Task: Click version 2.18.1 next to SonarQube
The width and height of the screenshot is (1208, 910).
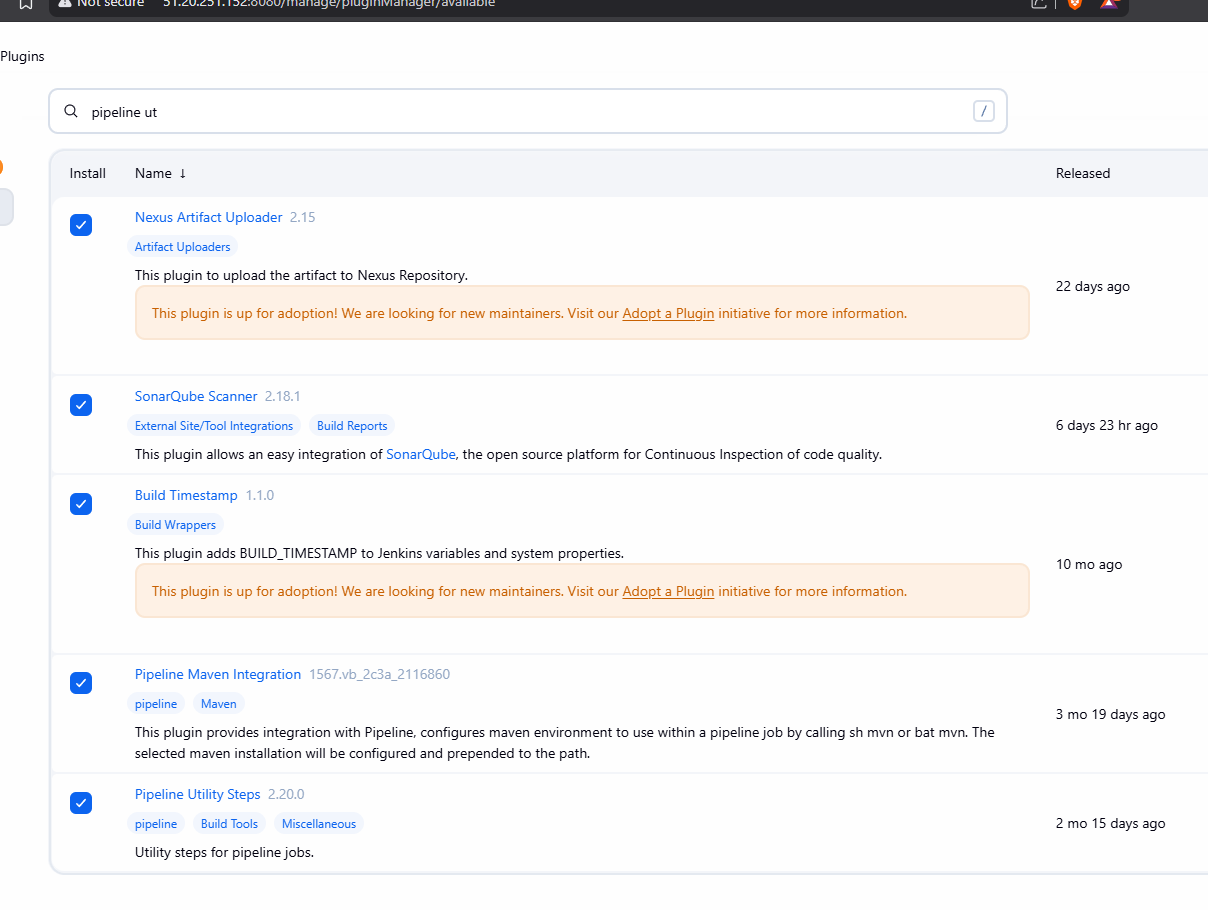Action: [x=283, y=396]
